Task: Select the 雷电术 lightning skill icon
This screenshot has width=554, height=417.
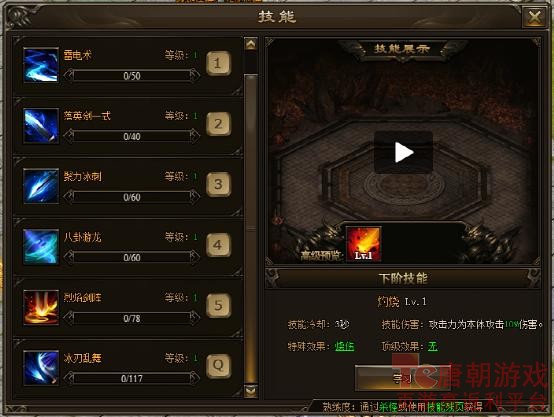Action: click(x=41, y=65)
